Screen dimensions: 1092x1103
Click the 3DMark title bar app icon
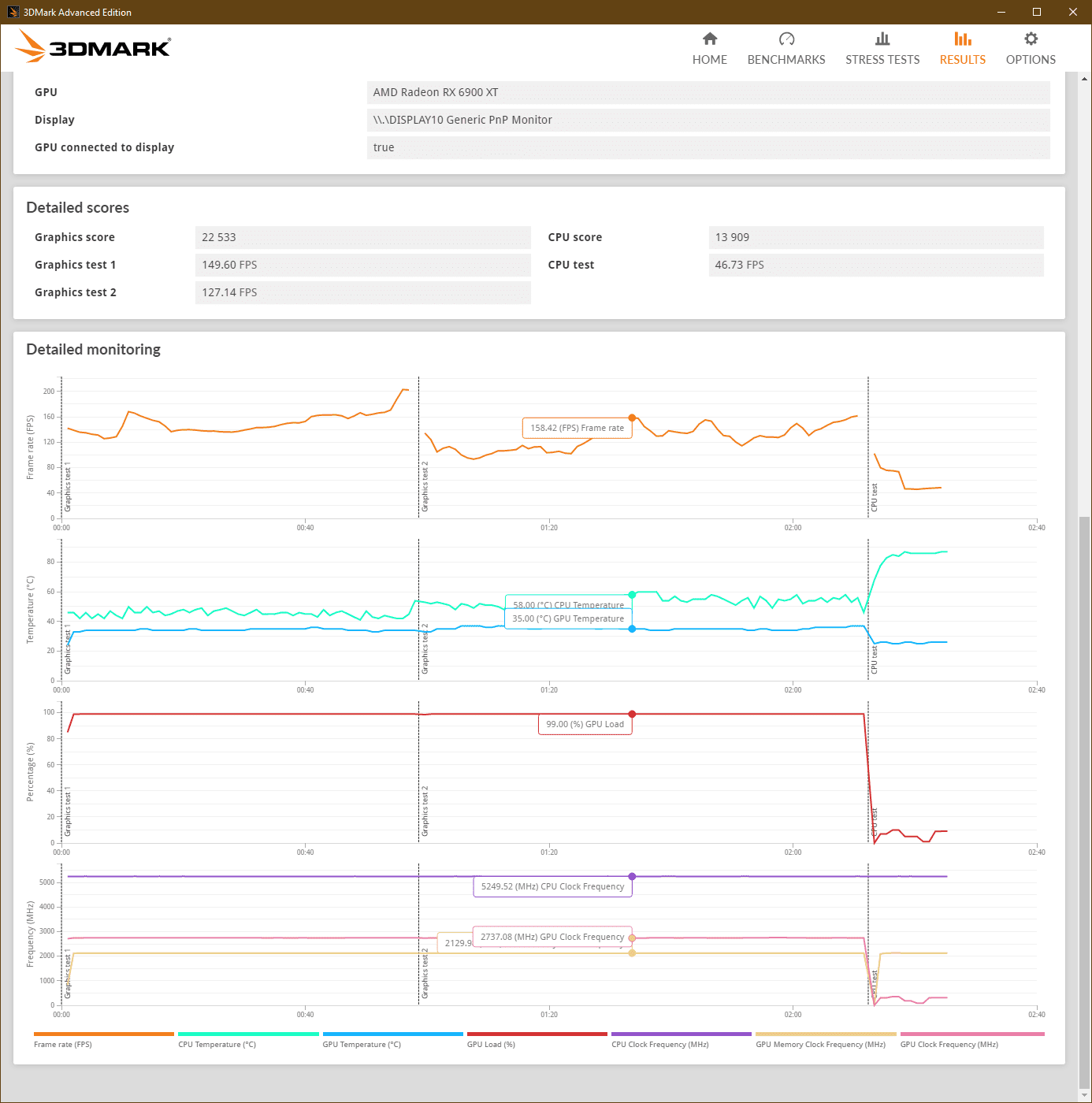coord(13,12)
